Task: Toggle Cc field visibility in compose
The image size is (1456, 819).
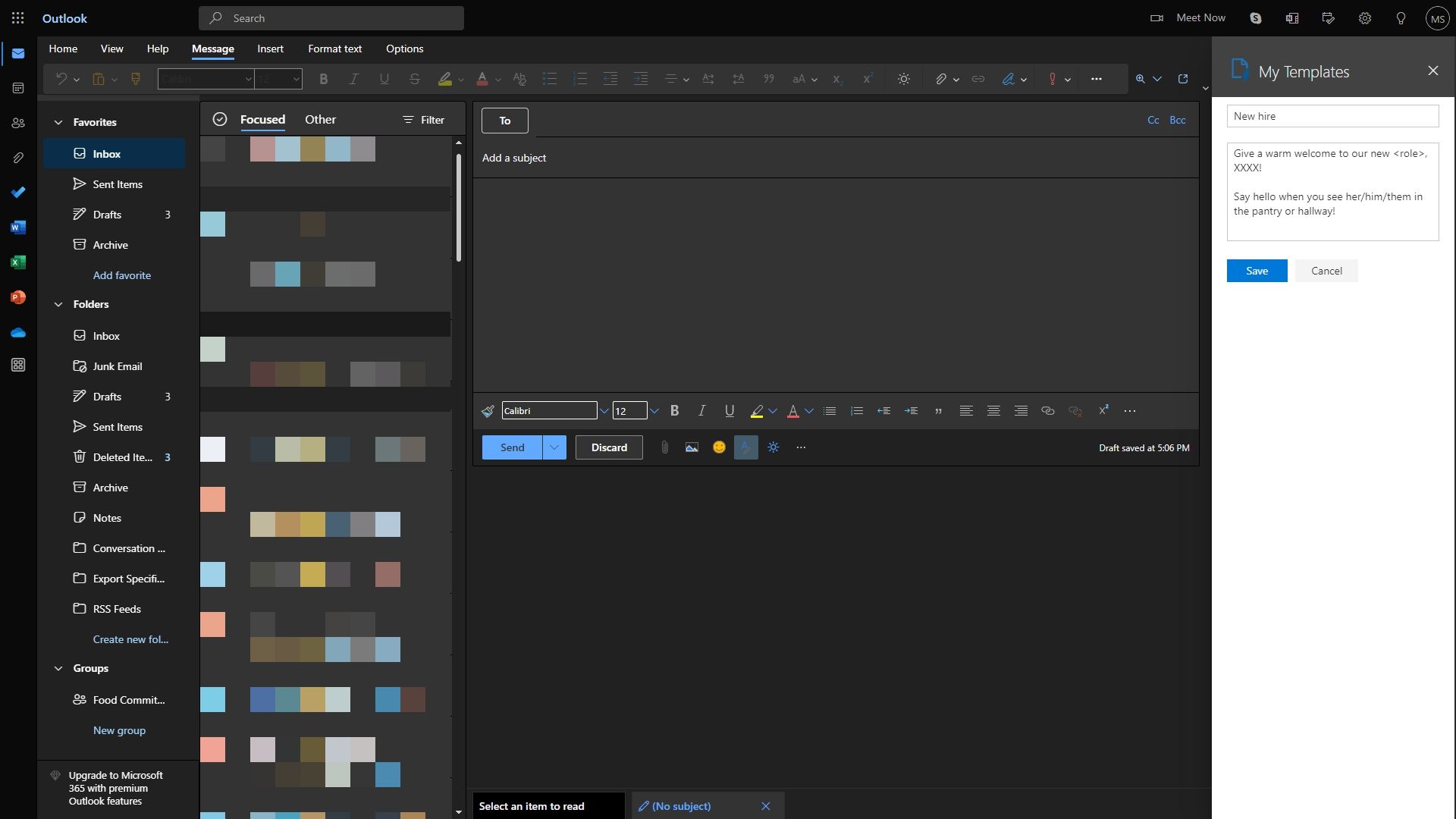Action: point(1153,120)
